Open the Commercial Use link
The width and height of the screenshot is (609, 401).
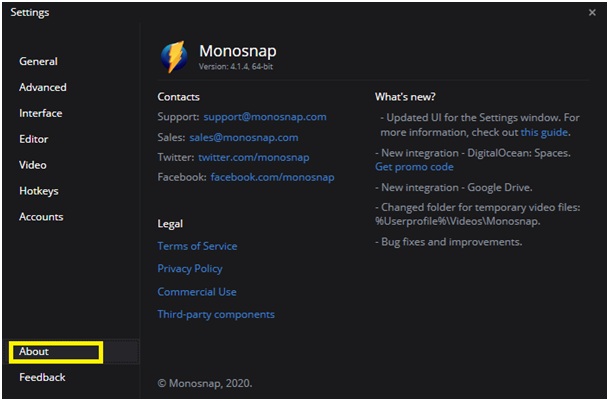tap(197, 292)
